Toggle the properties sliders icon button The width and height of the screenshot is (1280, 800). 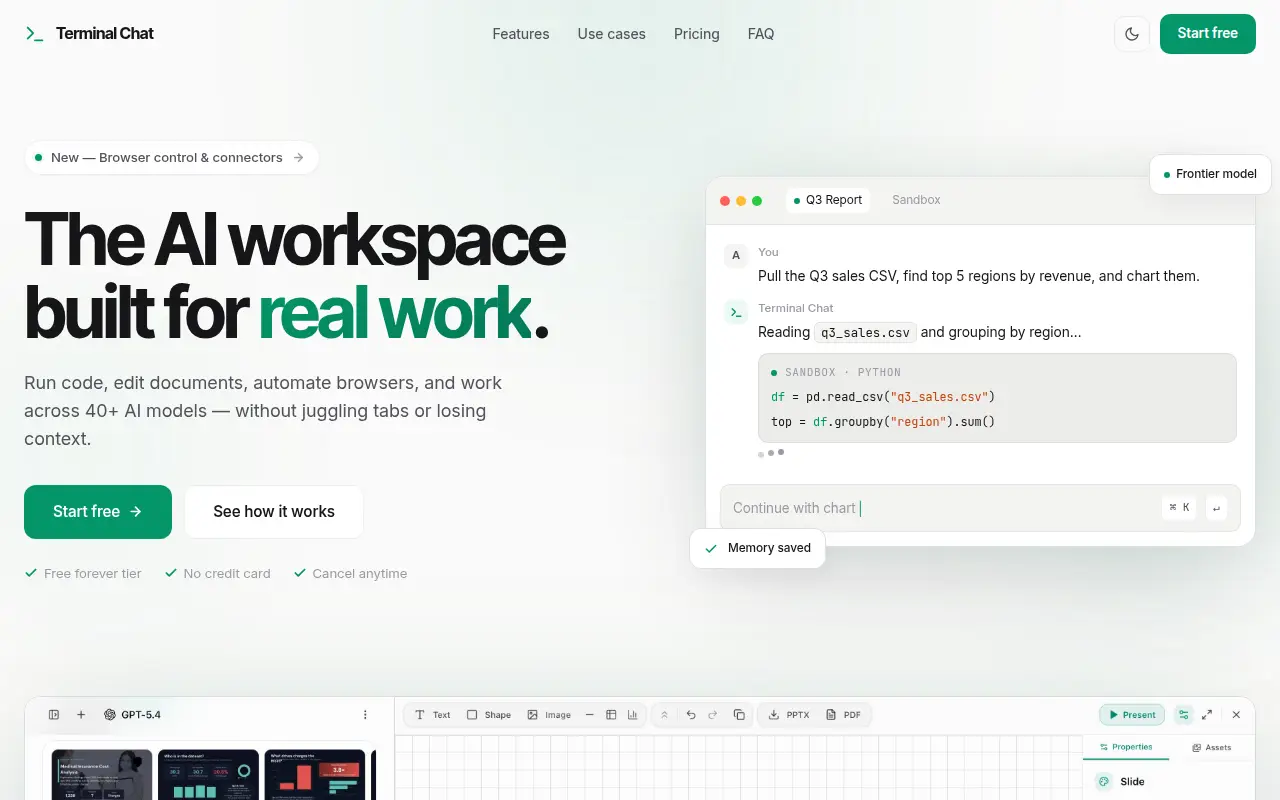(1184, 715)
